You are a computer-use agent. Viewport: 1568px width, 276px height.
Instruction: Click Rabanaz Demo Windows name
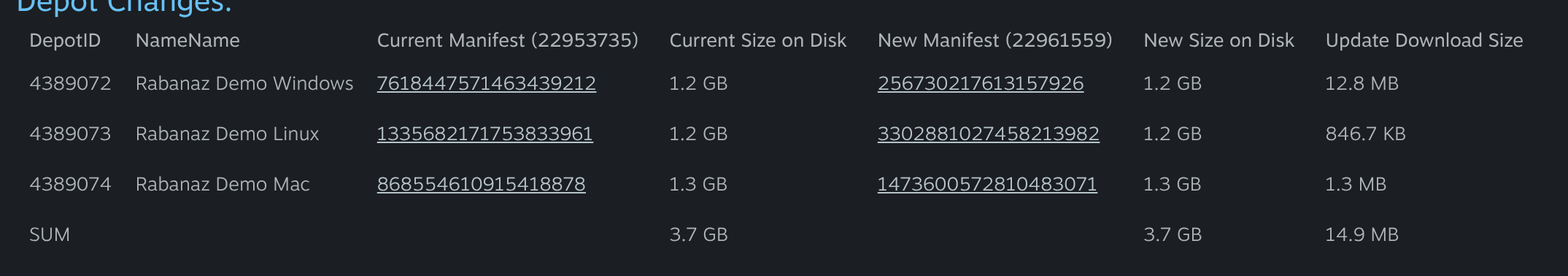[x=244, y=83]
